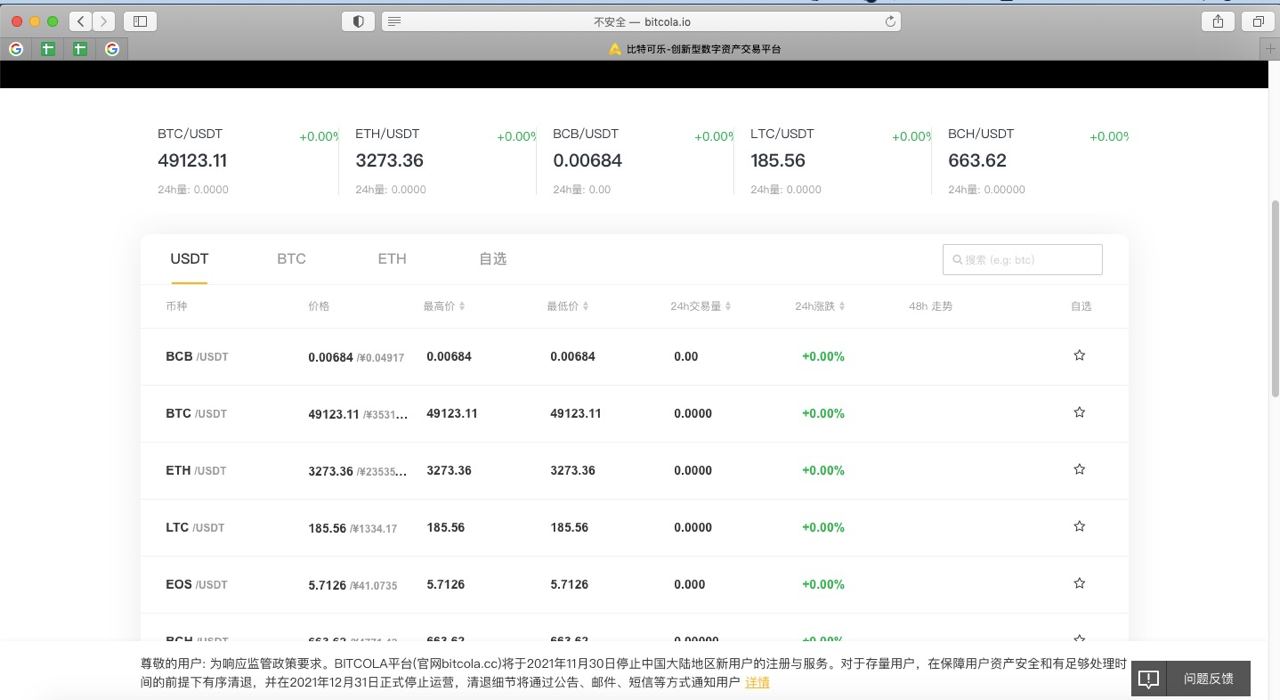Click the coin search field
This screenshot has width=1280, height=700.
1022,260
